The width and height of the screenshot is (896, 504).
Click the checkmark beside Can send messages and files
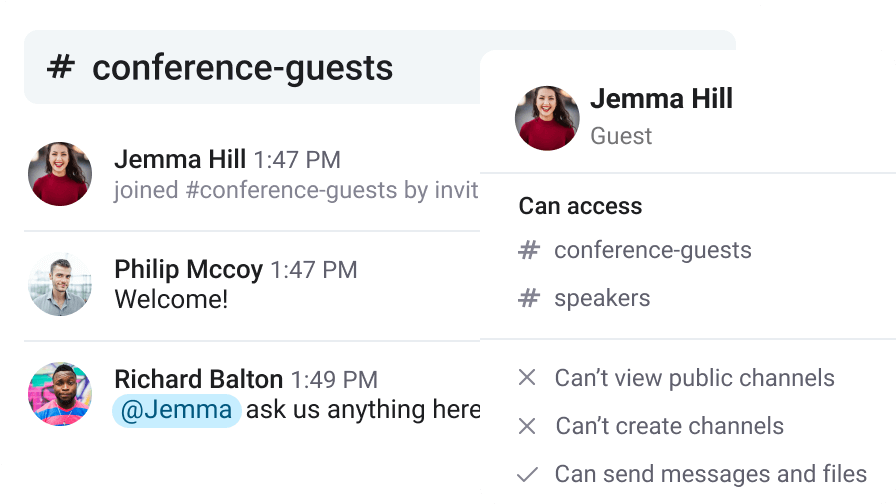[x=527, y=474]
